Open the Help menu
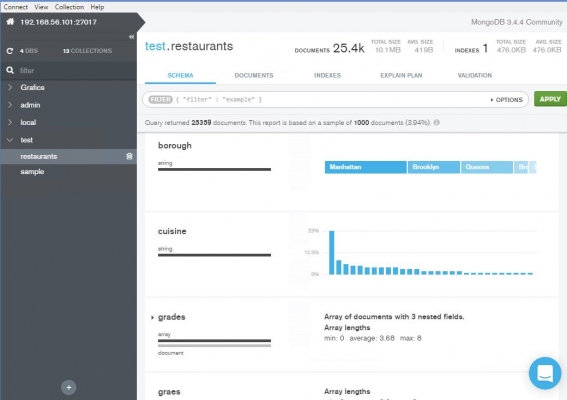This screenshot has width=567, height=400. click(97, 7)
